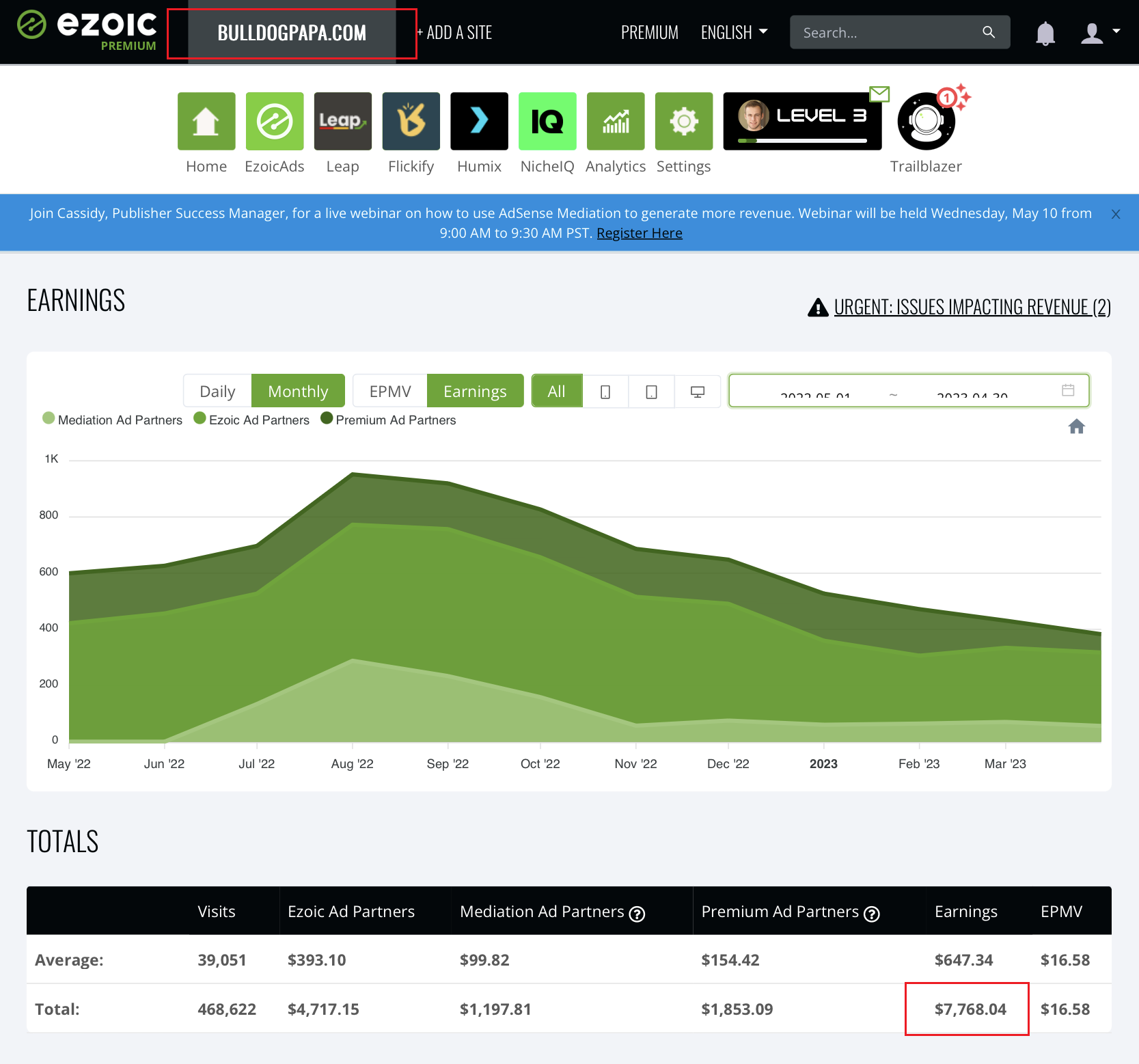Click the urgent warning triangle icon

coord(818,308)
